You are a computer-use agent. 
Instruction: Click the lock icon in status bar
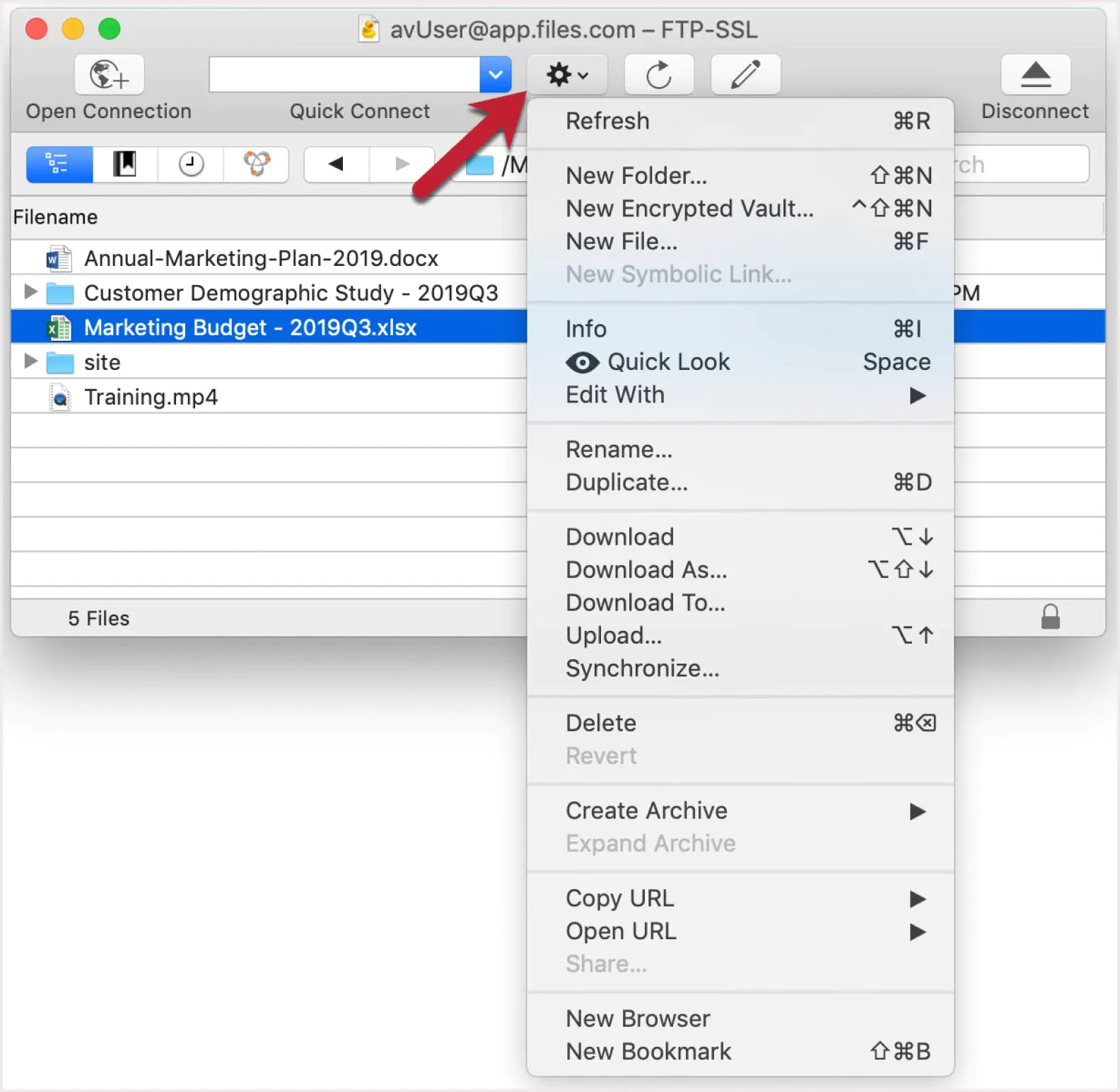[x=1050, y=617]
